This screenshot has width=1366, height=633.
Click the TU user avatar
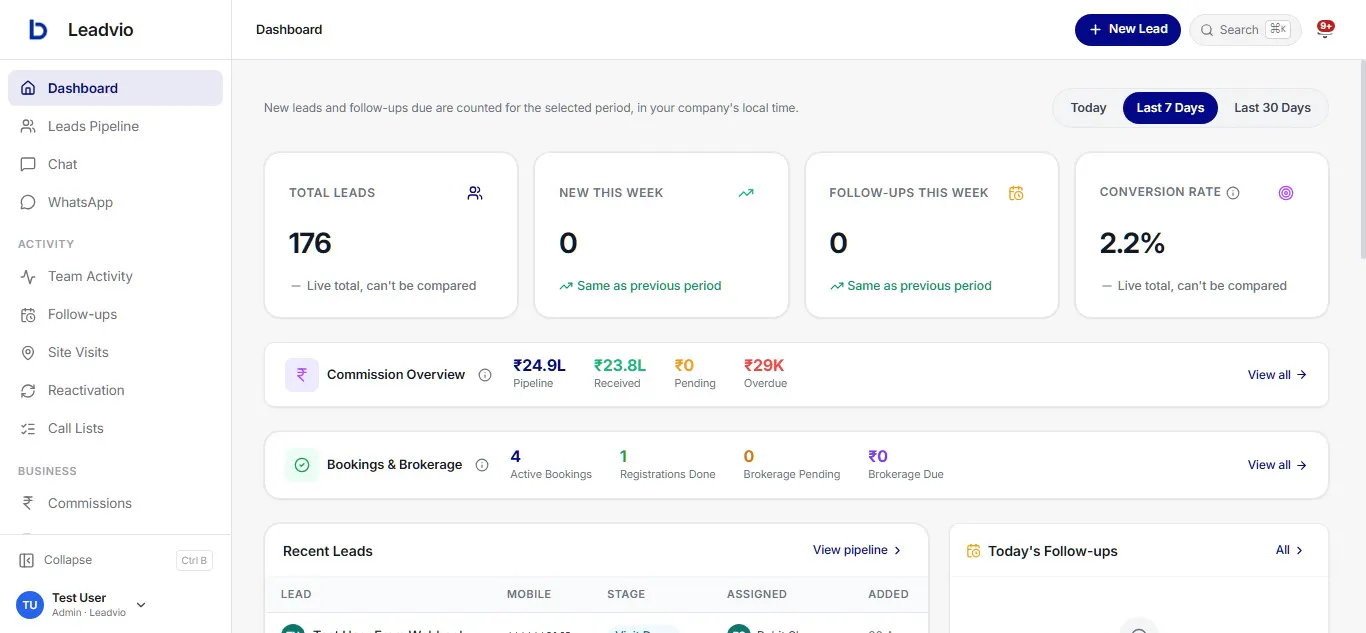[30, 605]
